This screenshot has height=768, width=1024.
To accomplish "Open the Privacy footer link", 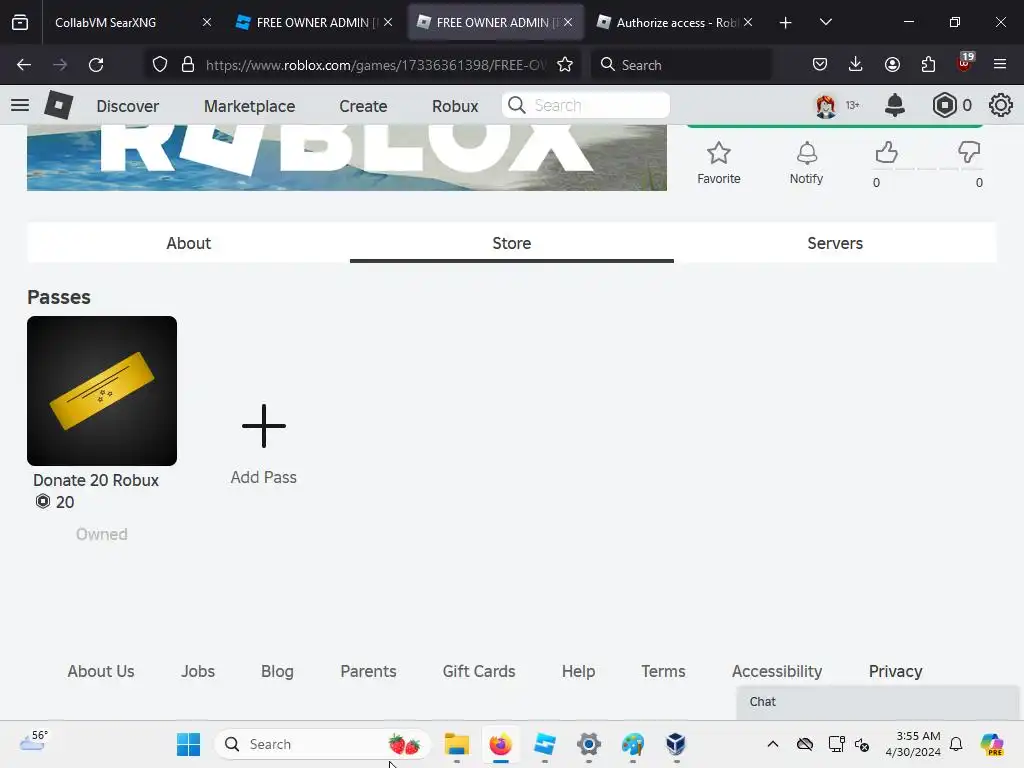I will pos(895,671).
